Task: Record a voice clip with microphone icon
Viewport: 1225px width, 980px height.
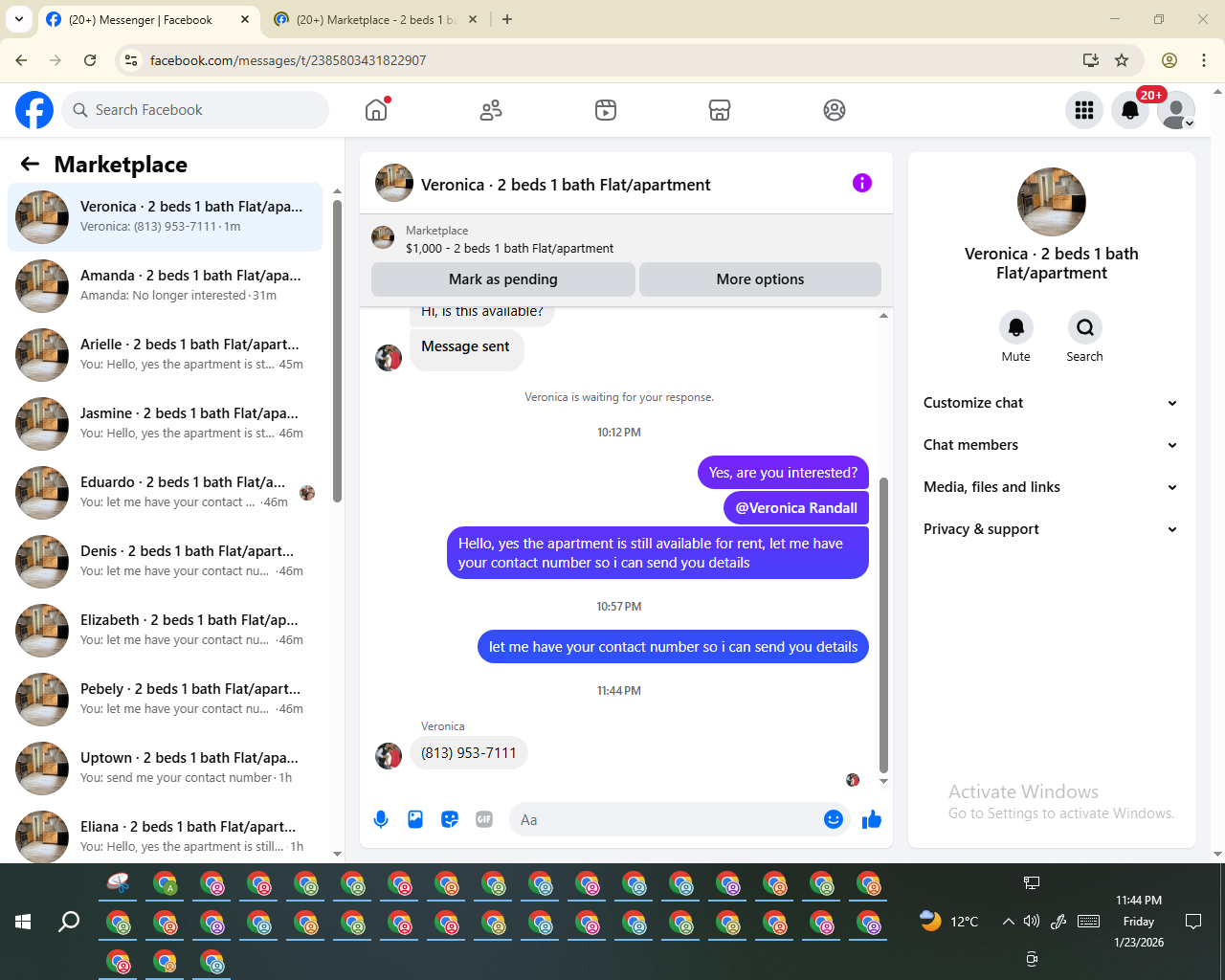Action: click(x=381, y=819)
